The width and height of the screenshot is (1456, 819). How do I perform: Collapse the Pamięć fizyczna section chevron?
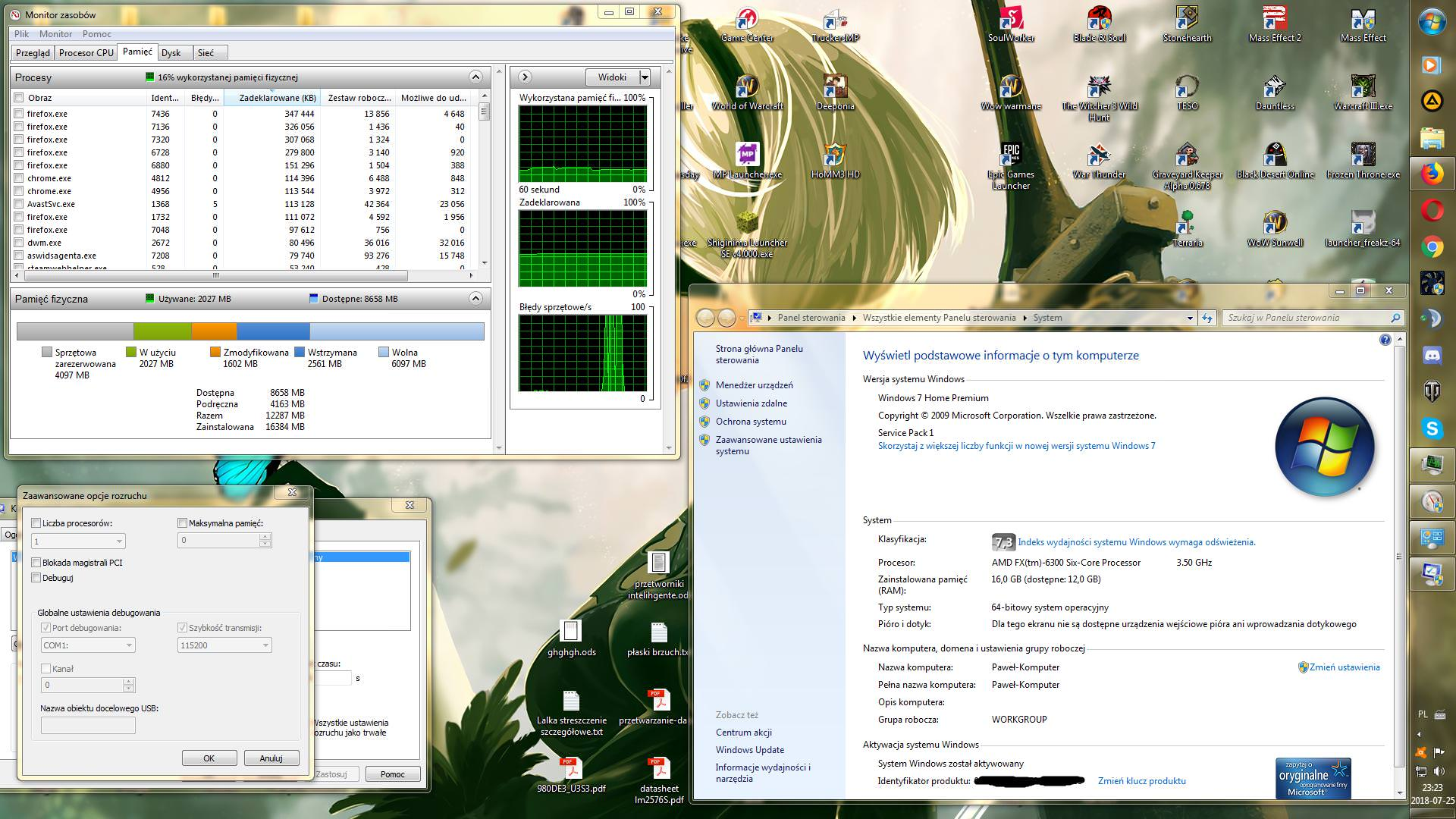pyautogui.click(x=475, y=298)
